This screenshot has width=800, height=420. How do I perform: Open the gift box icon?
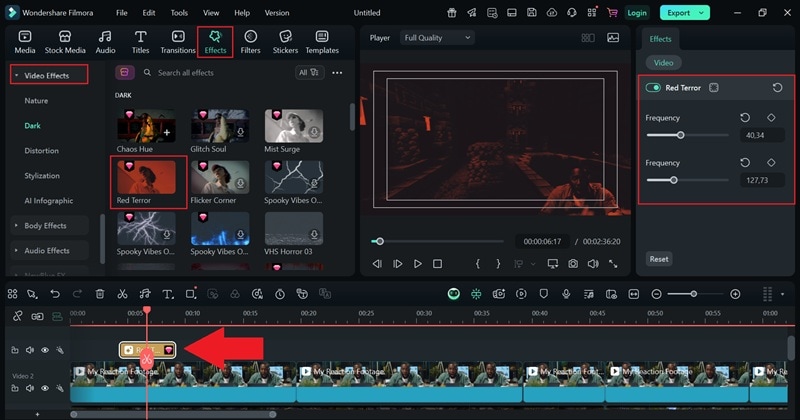452,13
